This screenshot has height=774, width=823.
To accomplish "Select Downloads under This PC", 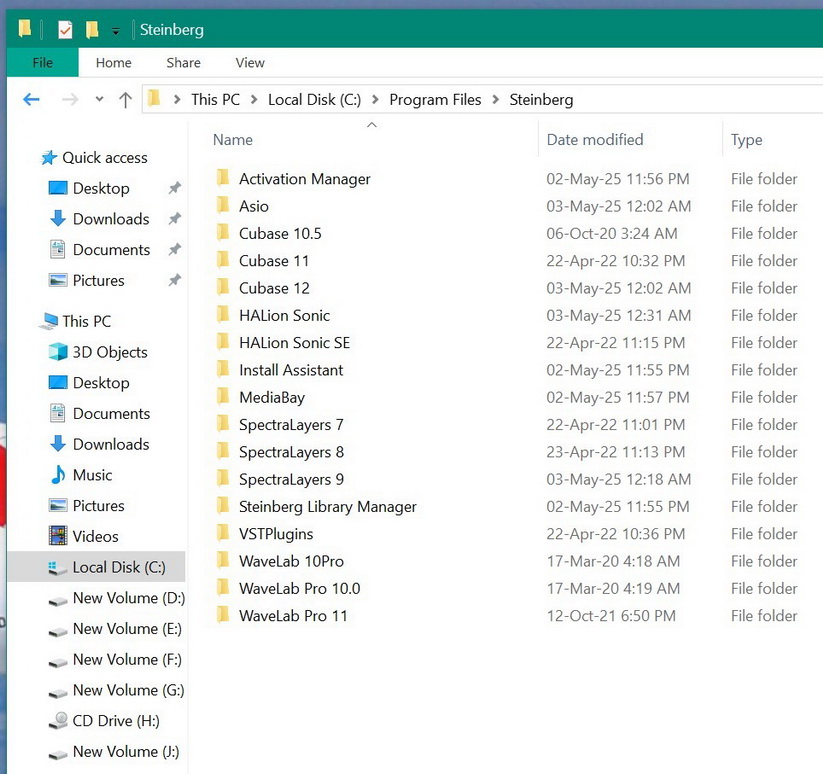I will tap(111, 444).
